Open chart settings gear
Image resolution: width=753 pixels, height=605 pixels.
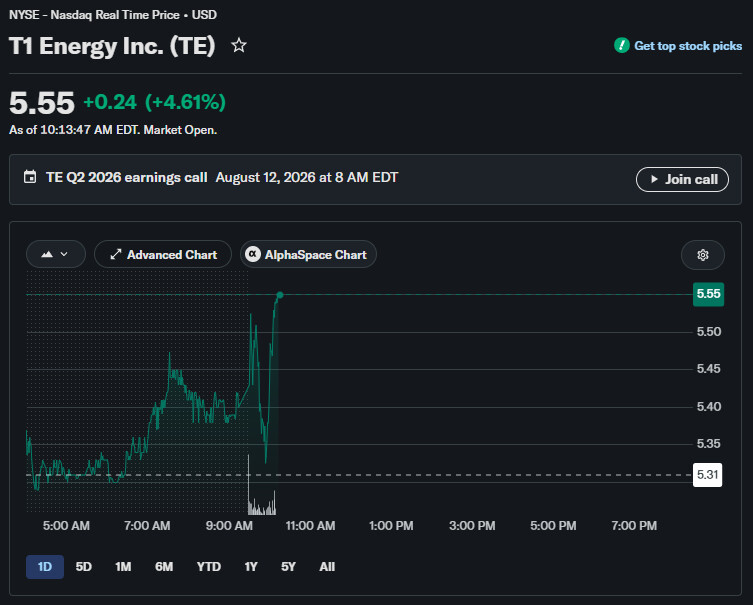(x=703, y=255)
